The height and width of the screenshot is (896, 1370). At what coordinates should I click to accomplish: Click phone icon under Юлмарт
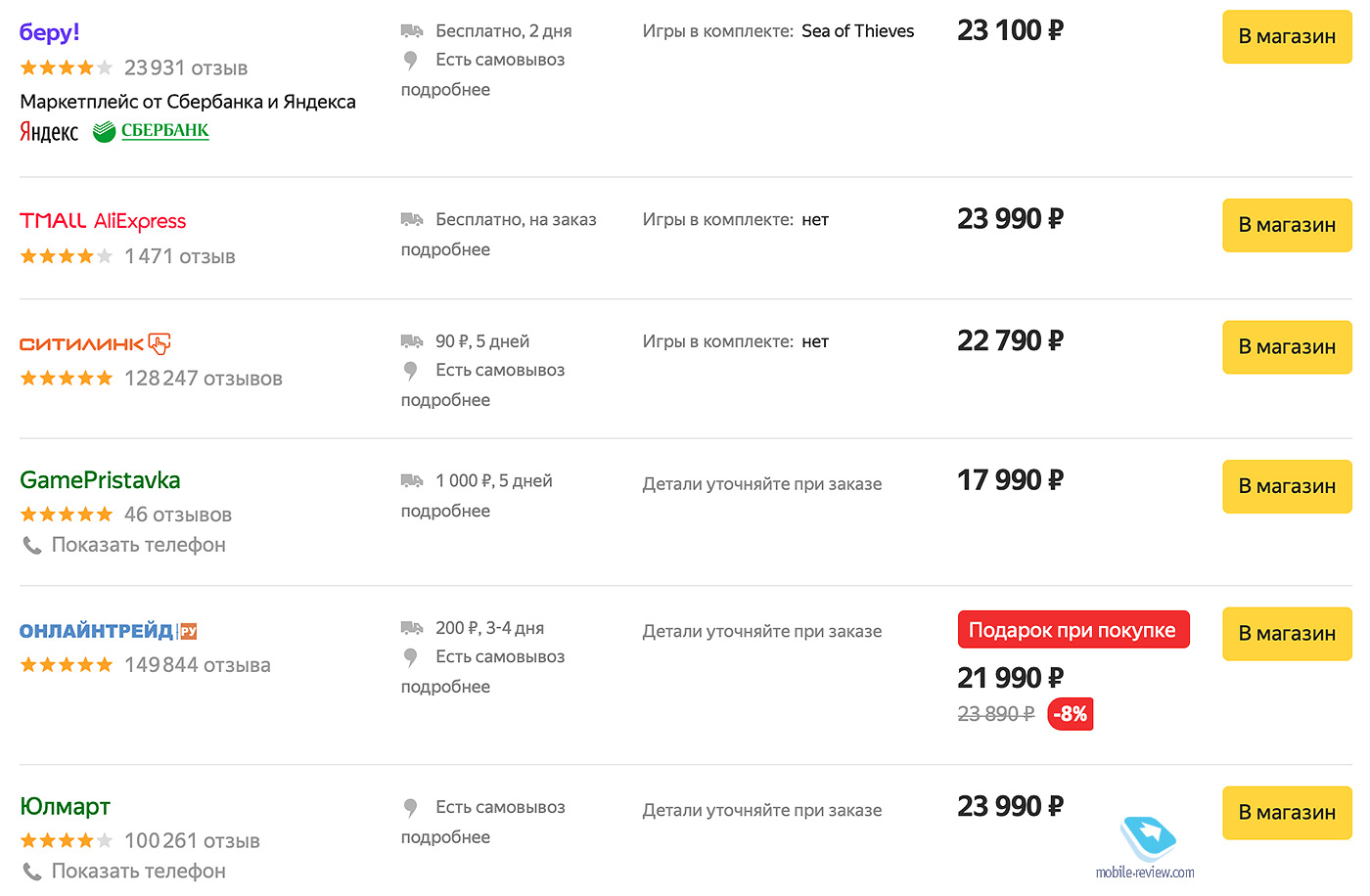(x=32, y=871)
